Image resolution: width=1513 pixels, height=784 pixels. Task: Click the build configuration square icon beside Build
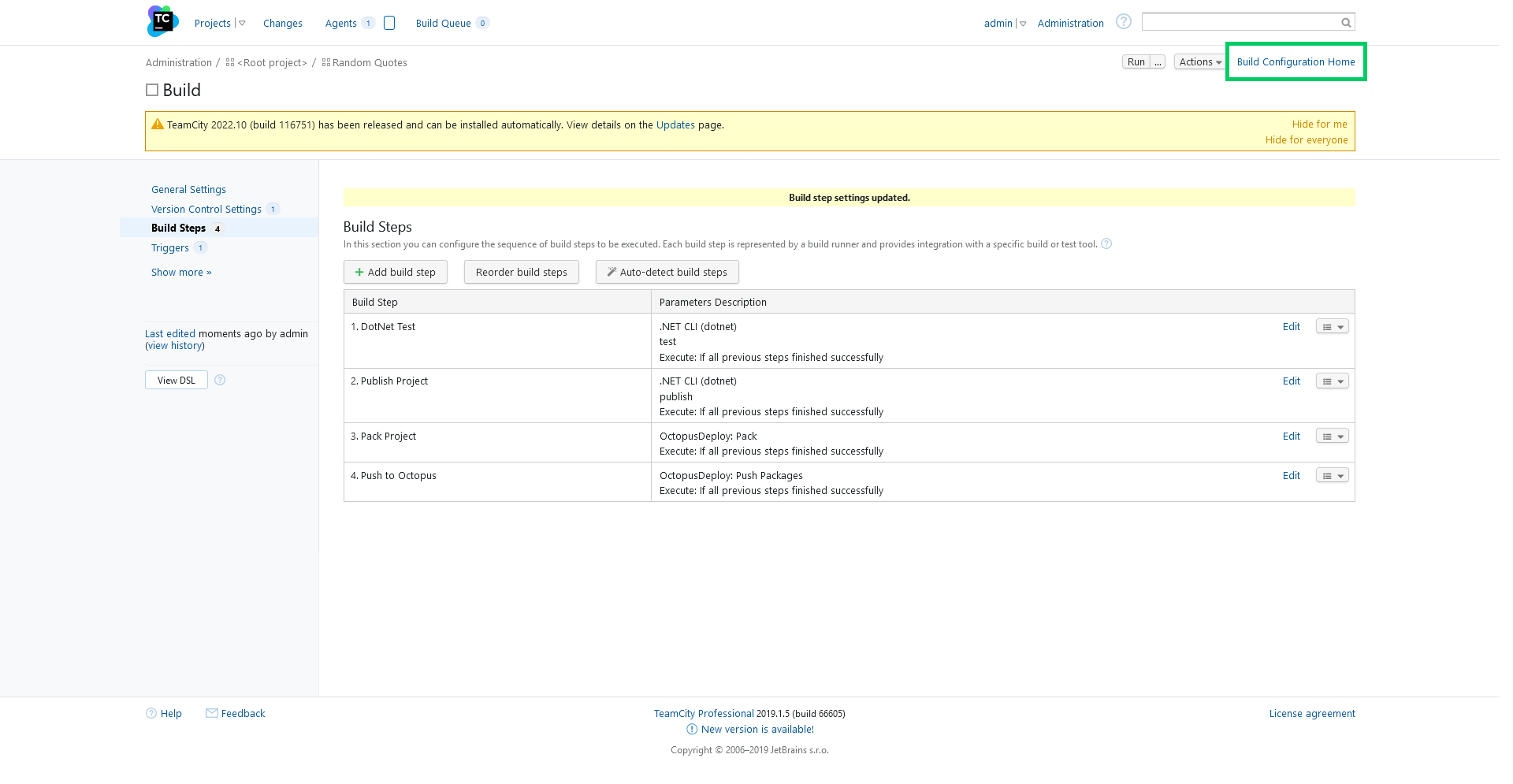click(x=152, y=91)
